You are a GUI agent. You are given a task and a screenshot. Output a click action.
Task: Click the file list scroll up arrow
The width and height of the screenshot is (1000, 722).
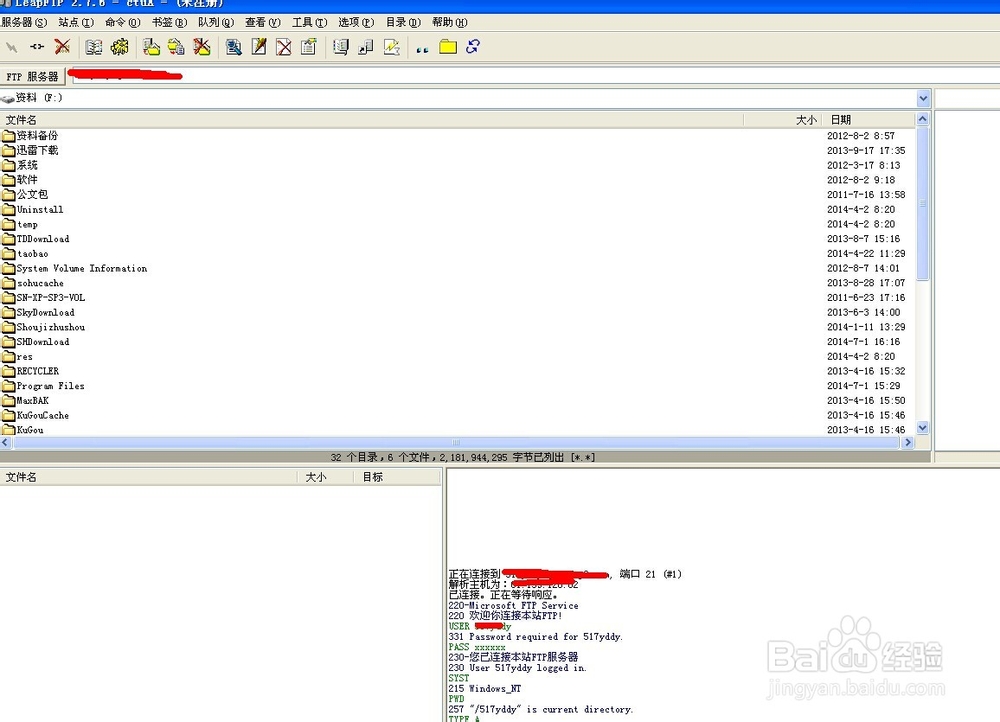923,119
